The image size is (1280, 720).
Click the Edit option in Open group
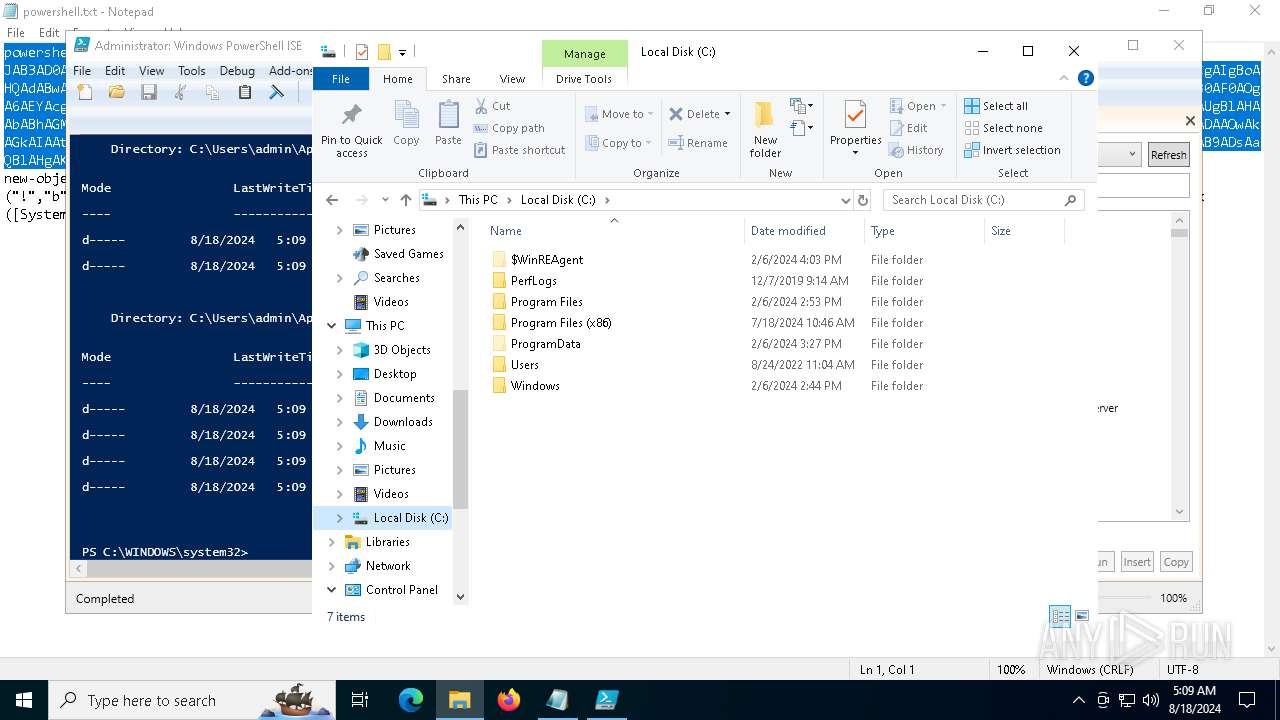pyautogui.click(x=909, y=128)
